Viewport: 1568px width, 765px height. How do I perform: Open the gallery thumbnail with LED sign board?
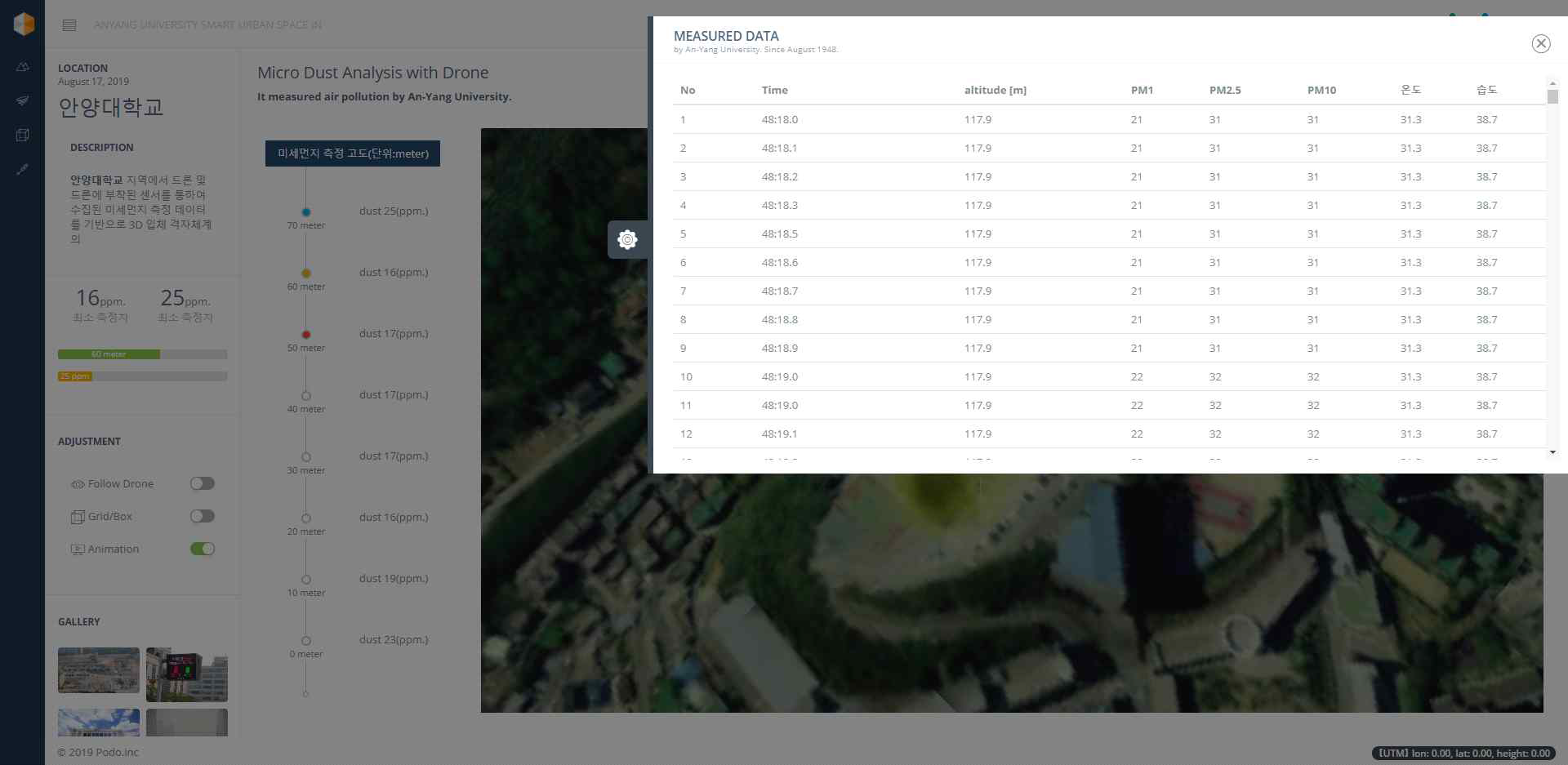pyautogui.click(x=187, y=675)
